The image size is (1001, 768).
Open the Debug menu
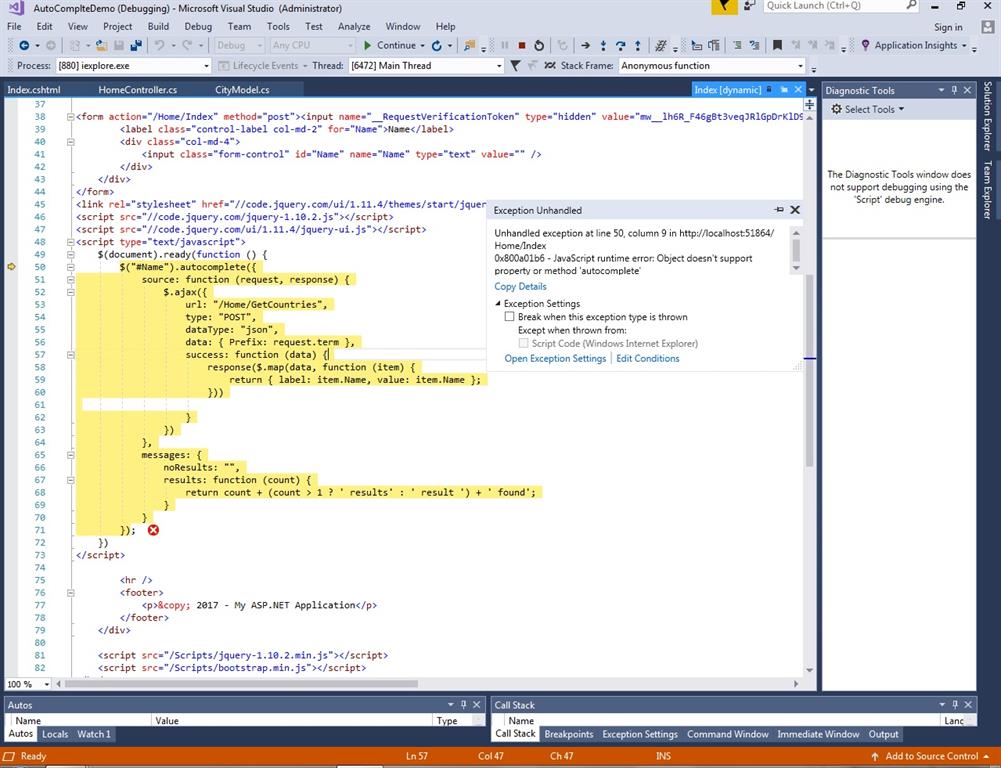[x=197, y=26]
